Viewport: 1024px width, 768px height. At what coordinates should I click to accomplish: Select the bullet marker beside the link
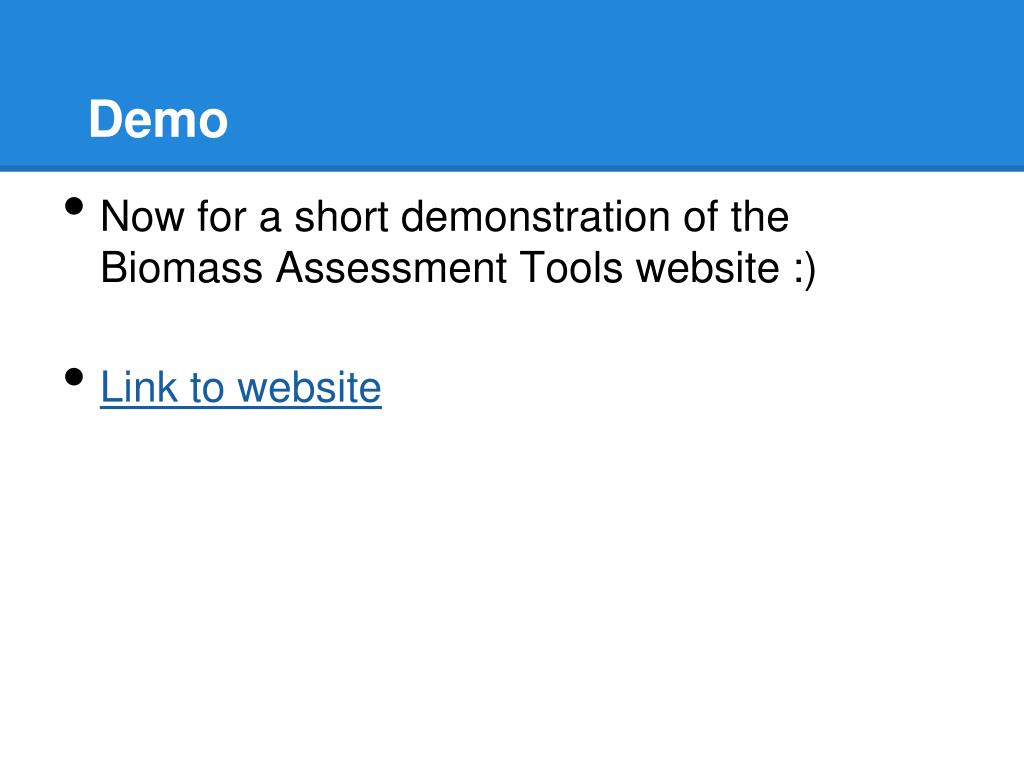74,377
